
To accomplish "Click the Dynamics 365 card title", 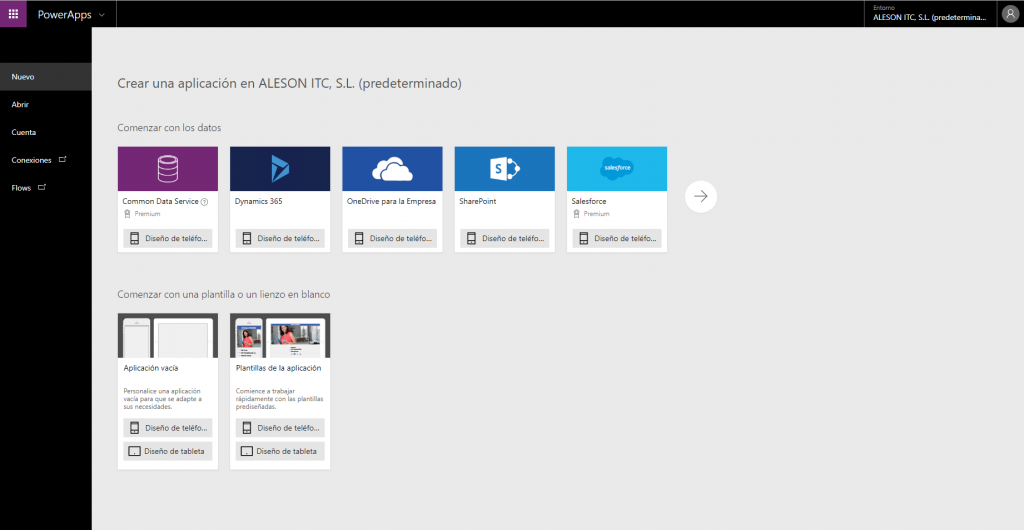I will click(259, 202).
